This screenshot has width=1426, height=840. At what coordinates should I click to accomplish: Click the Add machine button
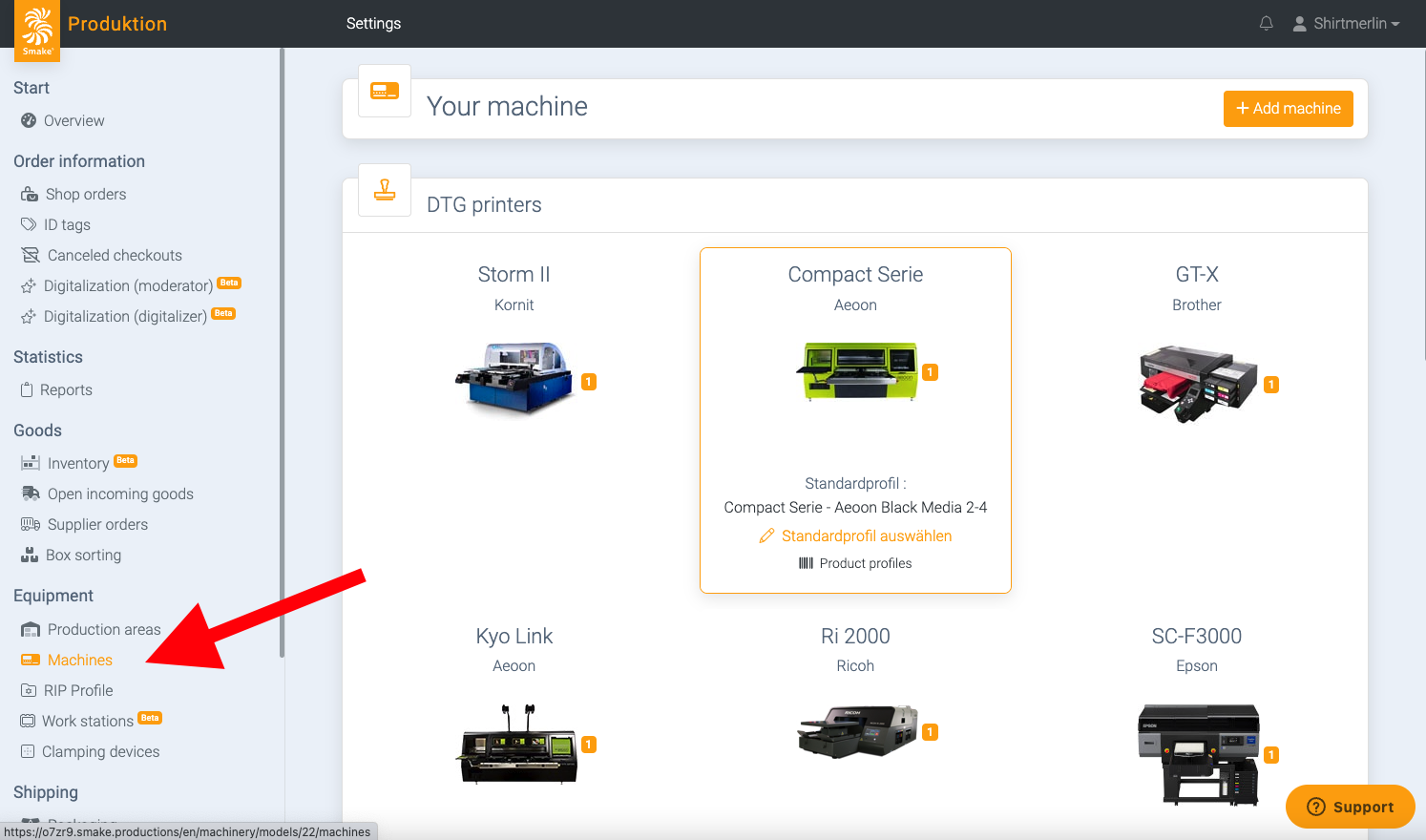[x=1289, y=109]
